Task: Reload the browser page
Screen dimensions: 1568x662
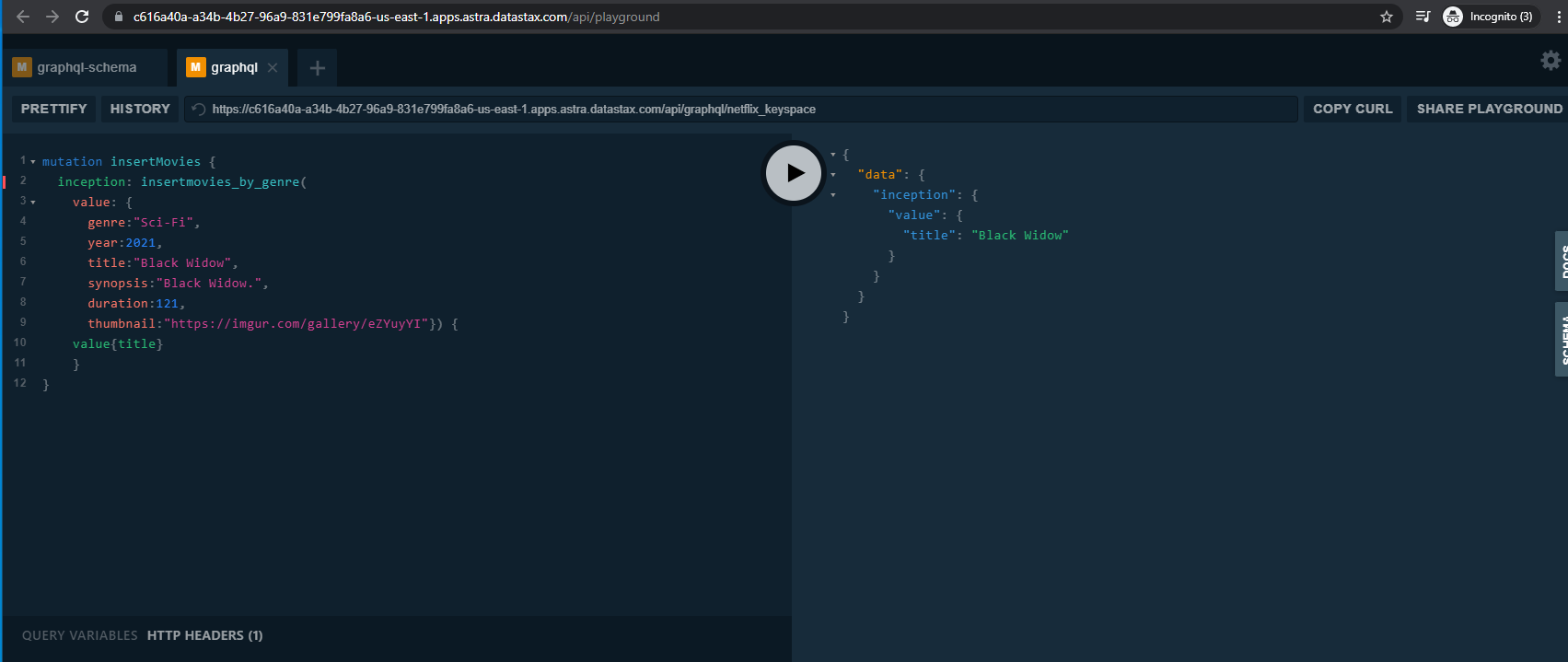Action: tap(82, 17)
